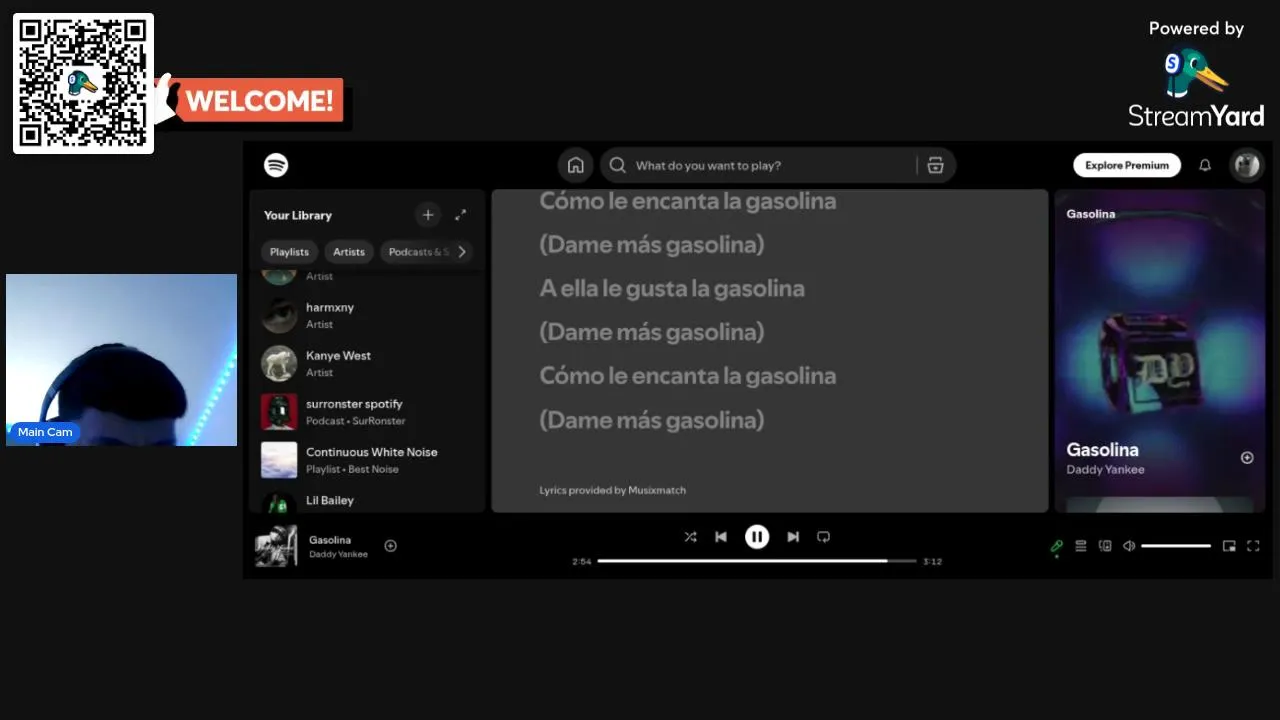Add Gasolina to Liked Songs from now-playing bar

pyautogui.click(x=391, y=546)
